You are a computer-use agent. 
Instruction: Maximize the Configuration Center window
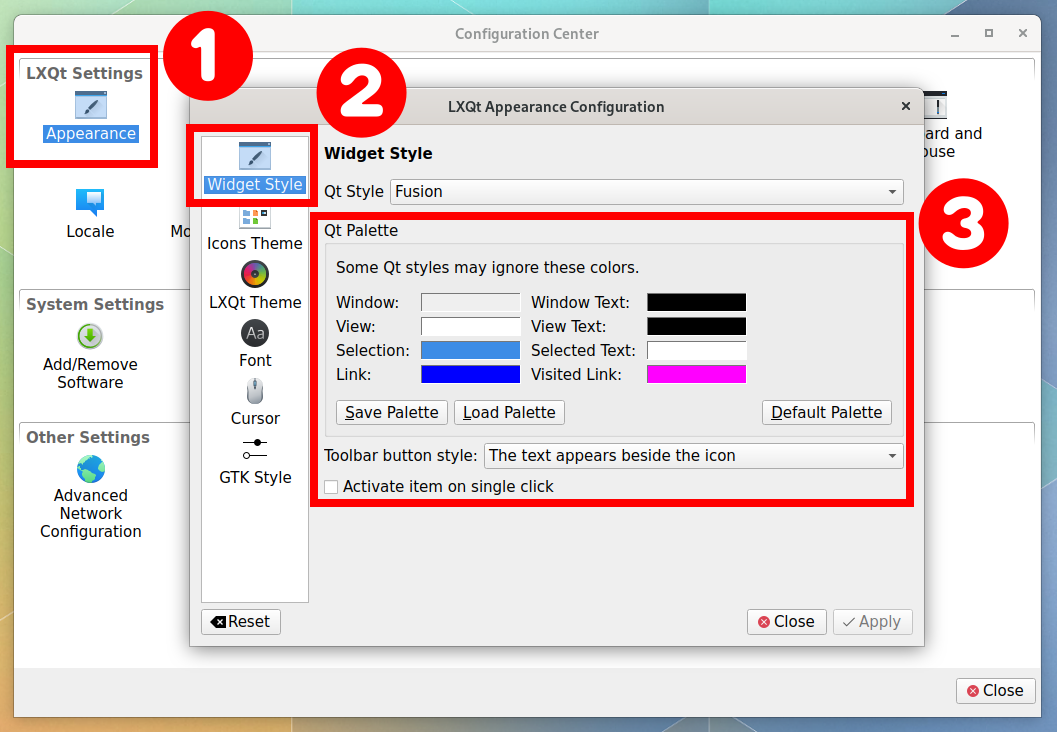point(989,33)
